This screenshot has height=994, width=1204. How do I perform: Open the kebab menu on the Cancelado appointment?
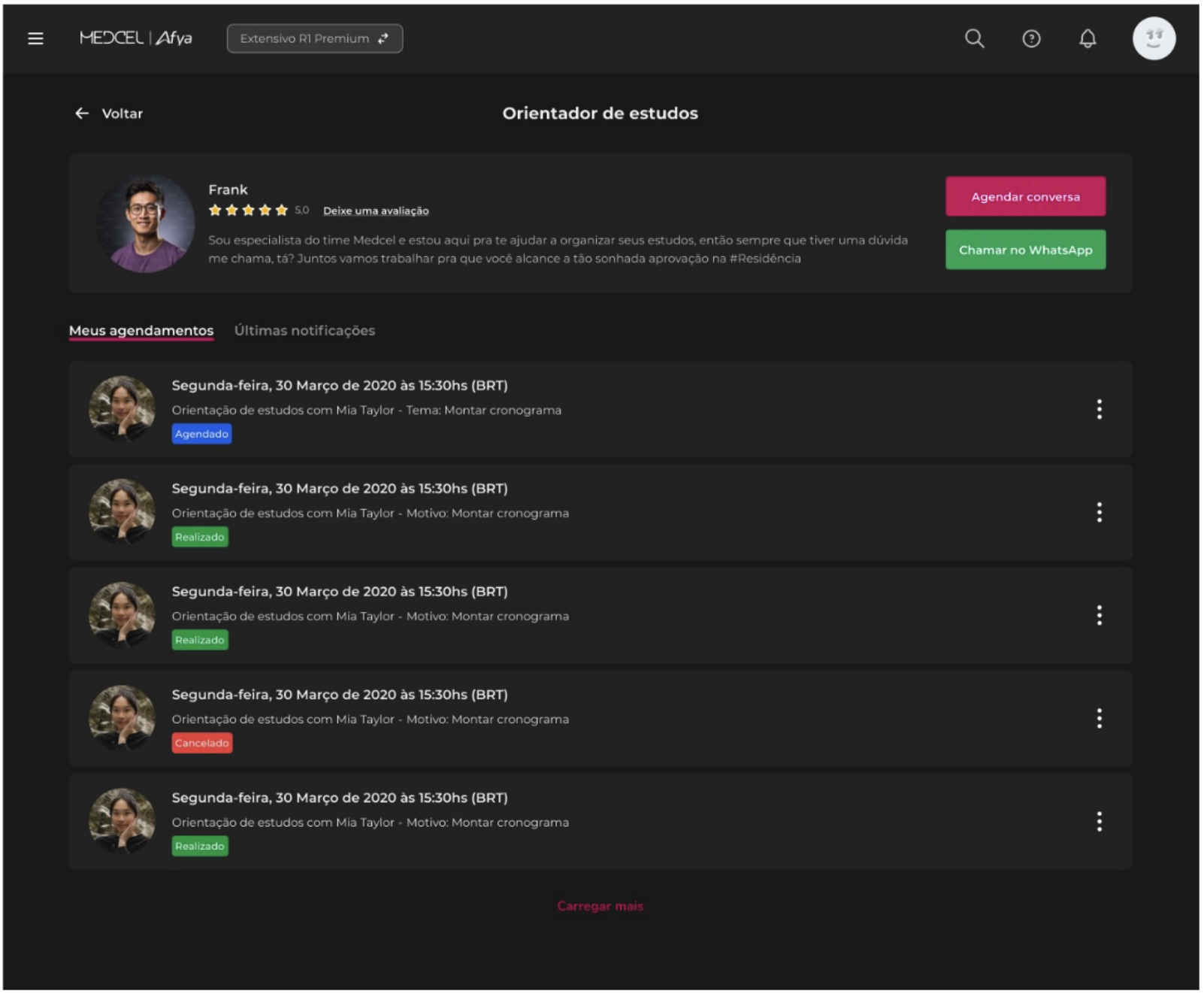[x=1100, y=720]
